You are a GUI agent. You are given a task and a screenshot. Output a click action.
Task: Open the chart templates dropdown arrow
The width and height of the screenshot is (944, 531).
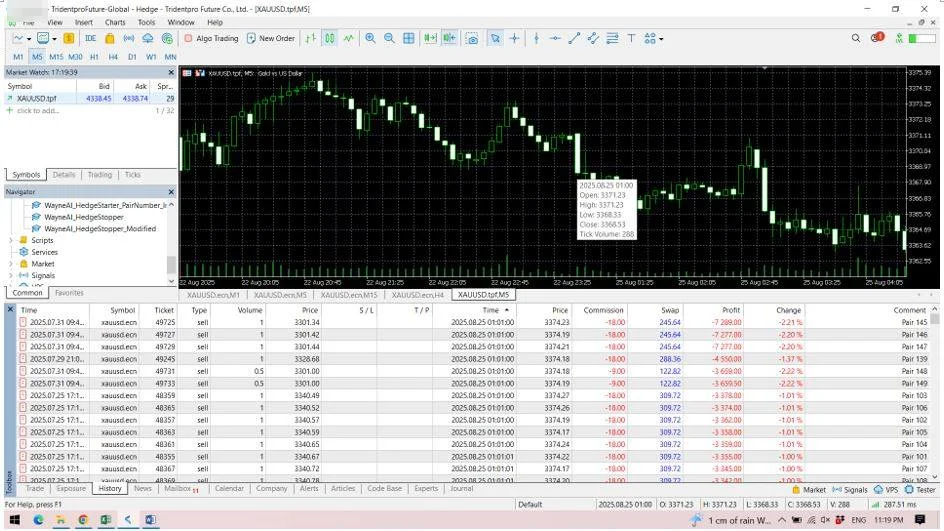pyautogui.click(x=54, y=39)
